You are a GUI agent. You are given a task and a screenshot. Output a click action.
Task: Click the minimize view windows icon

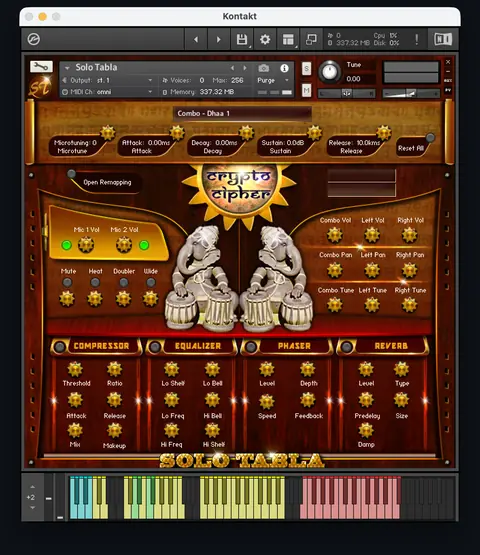[x=311, y=39]
